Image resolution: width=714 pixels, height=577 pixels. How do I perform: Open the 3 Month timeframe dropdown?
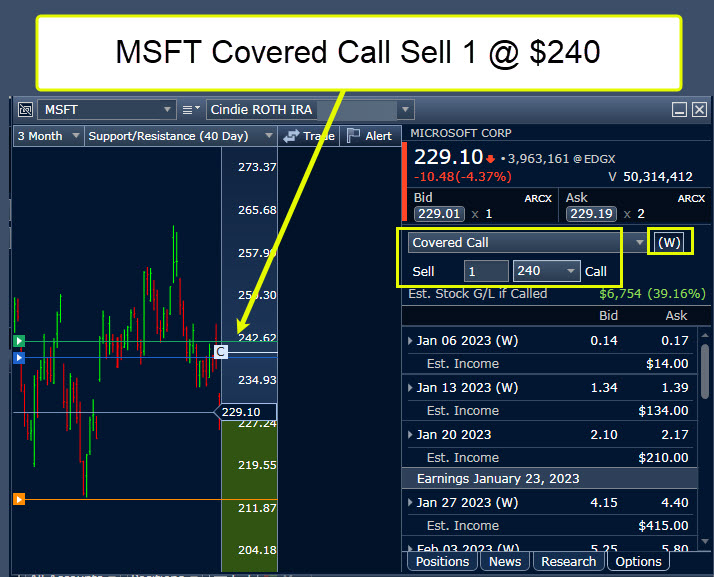(45, 136)
